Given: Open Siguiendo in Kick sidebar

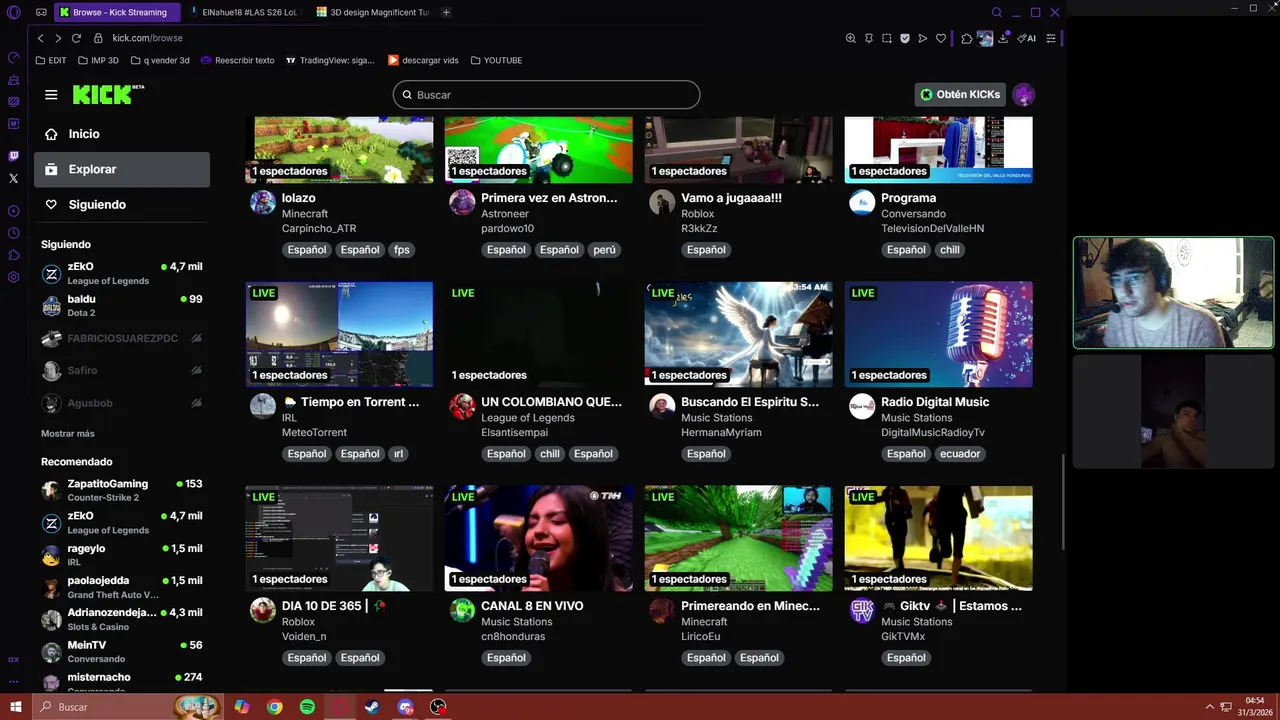Looking at the screenshot, I should [x=122, y=204].
